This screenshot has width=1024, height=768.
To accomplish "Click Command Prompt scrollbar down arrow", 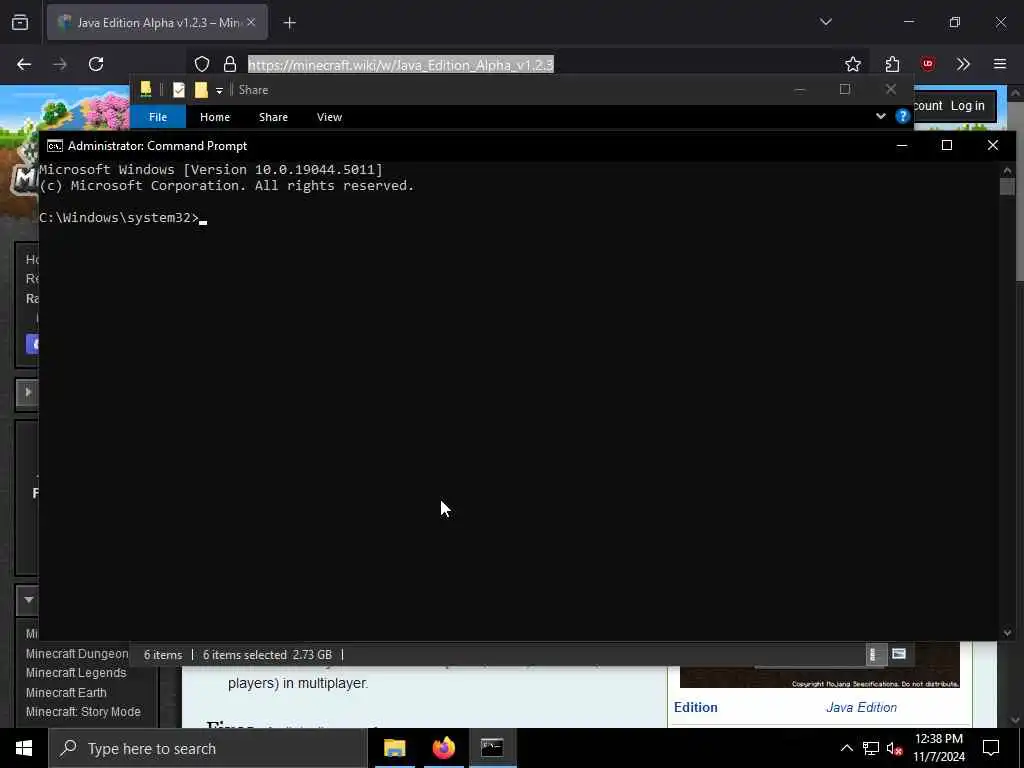I will click(1007, 633).
